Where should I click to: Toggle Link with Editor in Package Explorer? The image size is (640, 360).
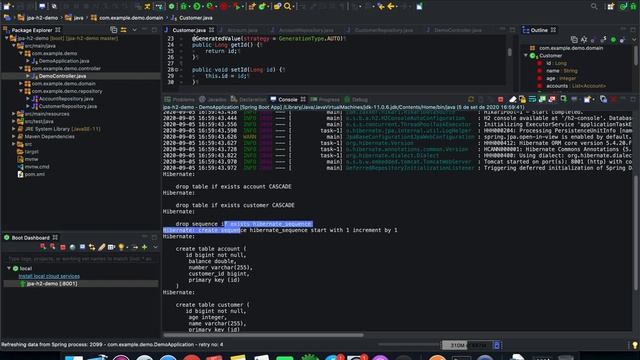pos(123,30)
